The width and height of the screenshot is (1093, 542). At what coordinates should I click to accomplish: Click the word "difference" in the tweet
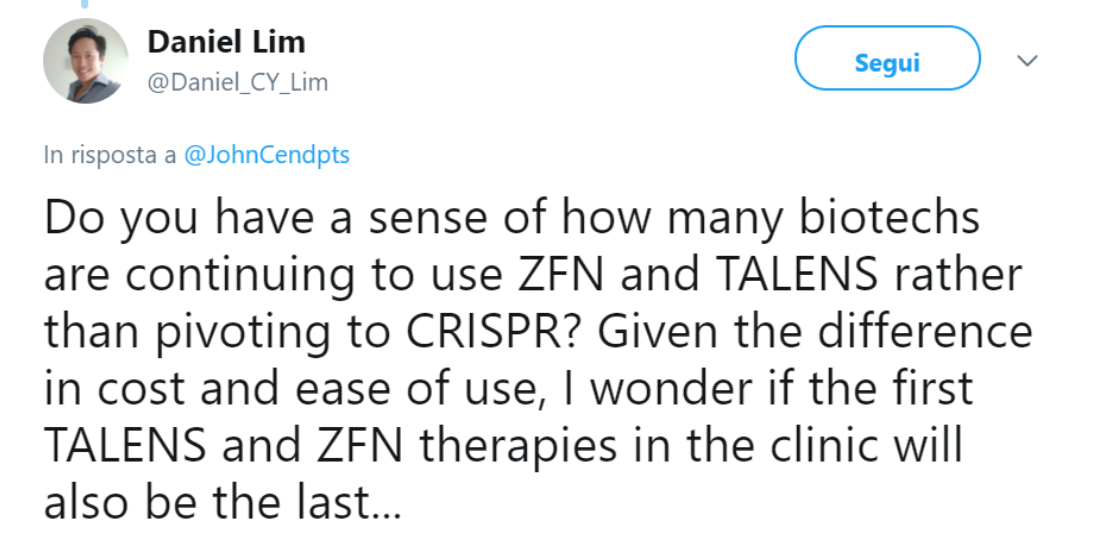(x=927, y=332)
